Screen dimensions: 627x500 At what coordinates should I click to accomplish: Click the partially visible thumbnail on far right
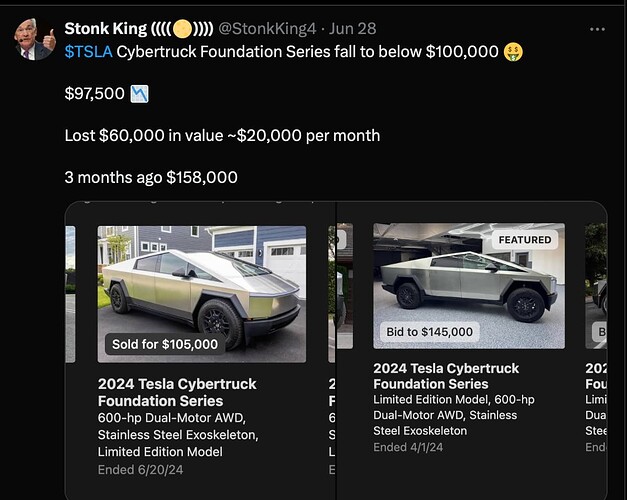click(x=596, y=286)
